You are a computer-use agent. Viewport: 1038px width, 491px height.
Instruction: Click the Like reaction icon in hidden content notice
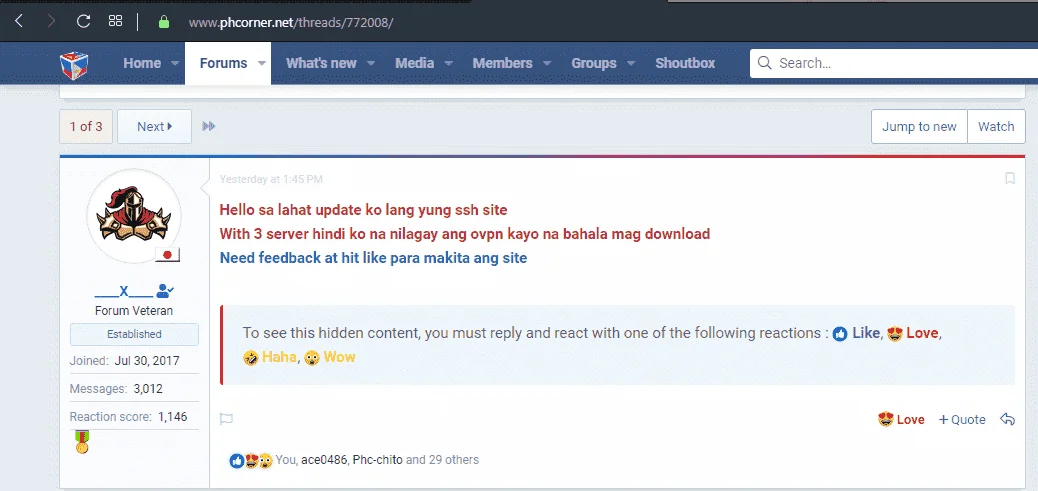click(840, 334)
